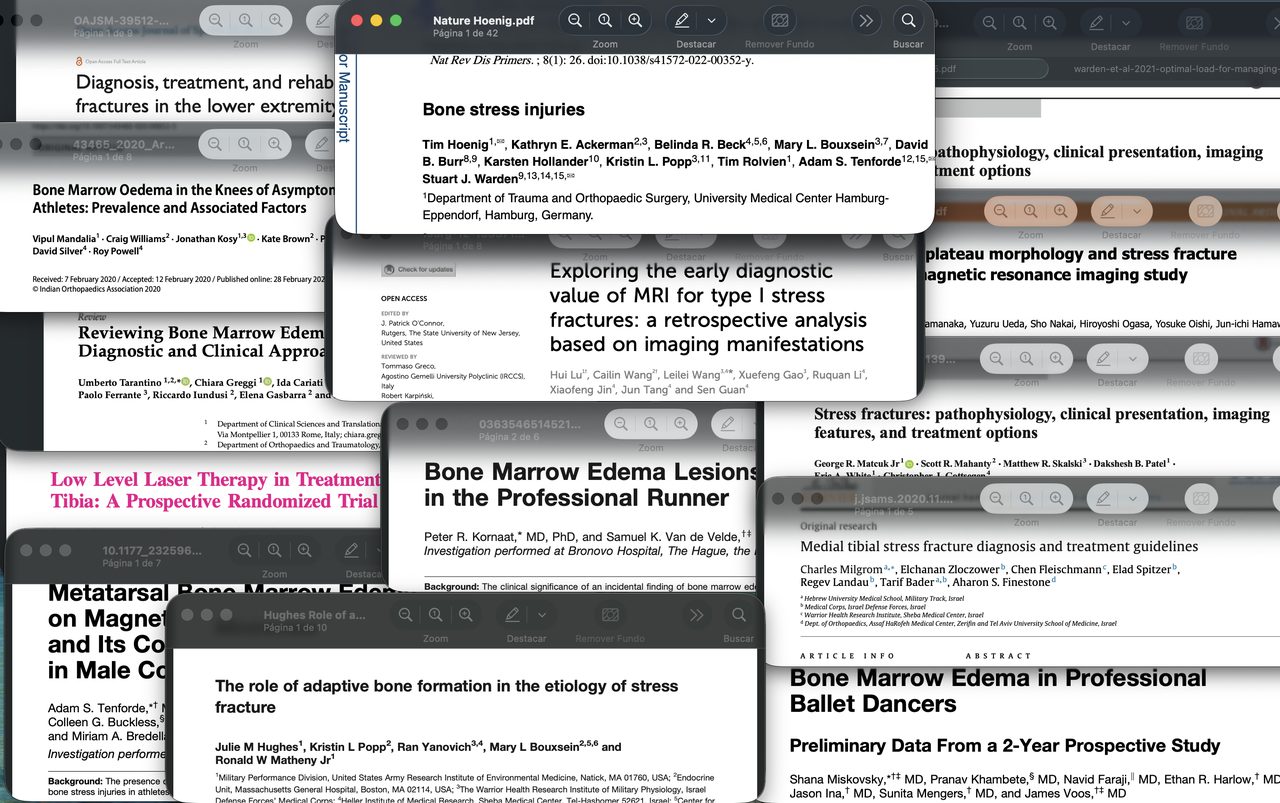Zoom out in 43465_2020 window

[x=215, y=144]
